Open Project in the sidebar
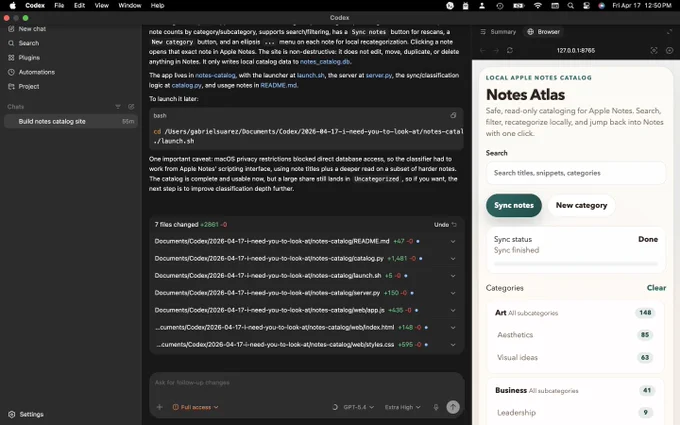The image size is (680, 425). click(x=29, y=86)
